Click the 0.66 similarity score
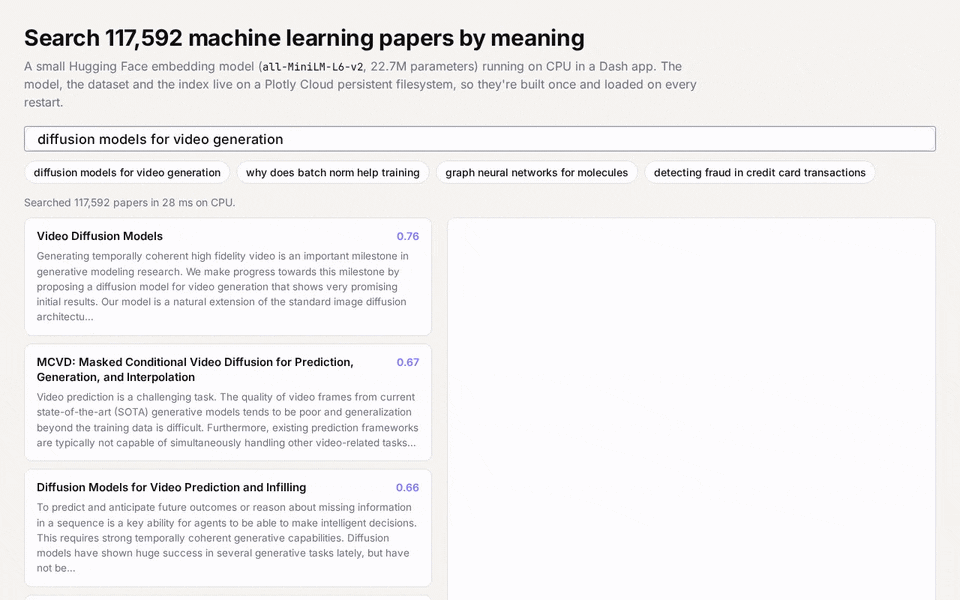This screenshot has width=960, height=600. click(407, 488)
